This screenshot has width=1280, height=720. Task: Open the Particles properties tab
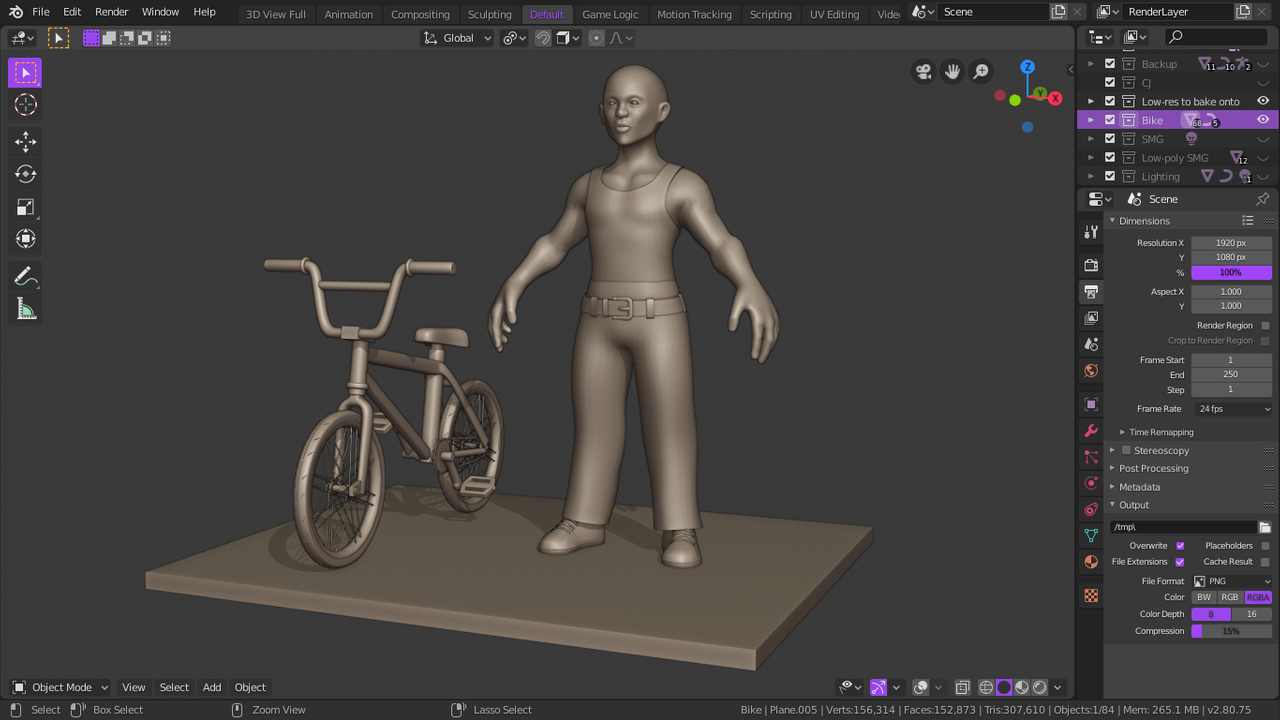[1091, 457]
